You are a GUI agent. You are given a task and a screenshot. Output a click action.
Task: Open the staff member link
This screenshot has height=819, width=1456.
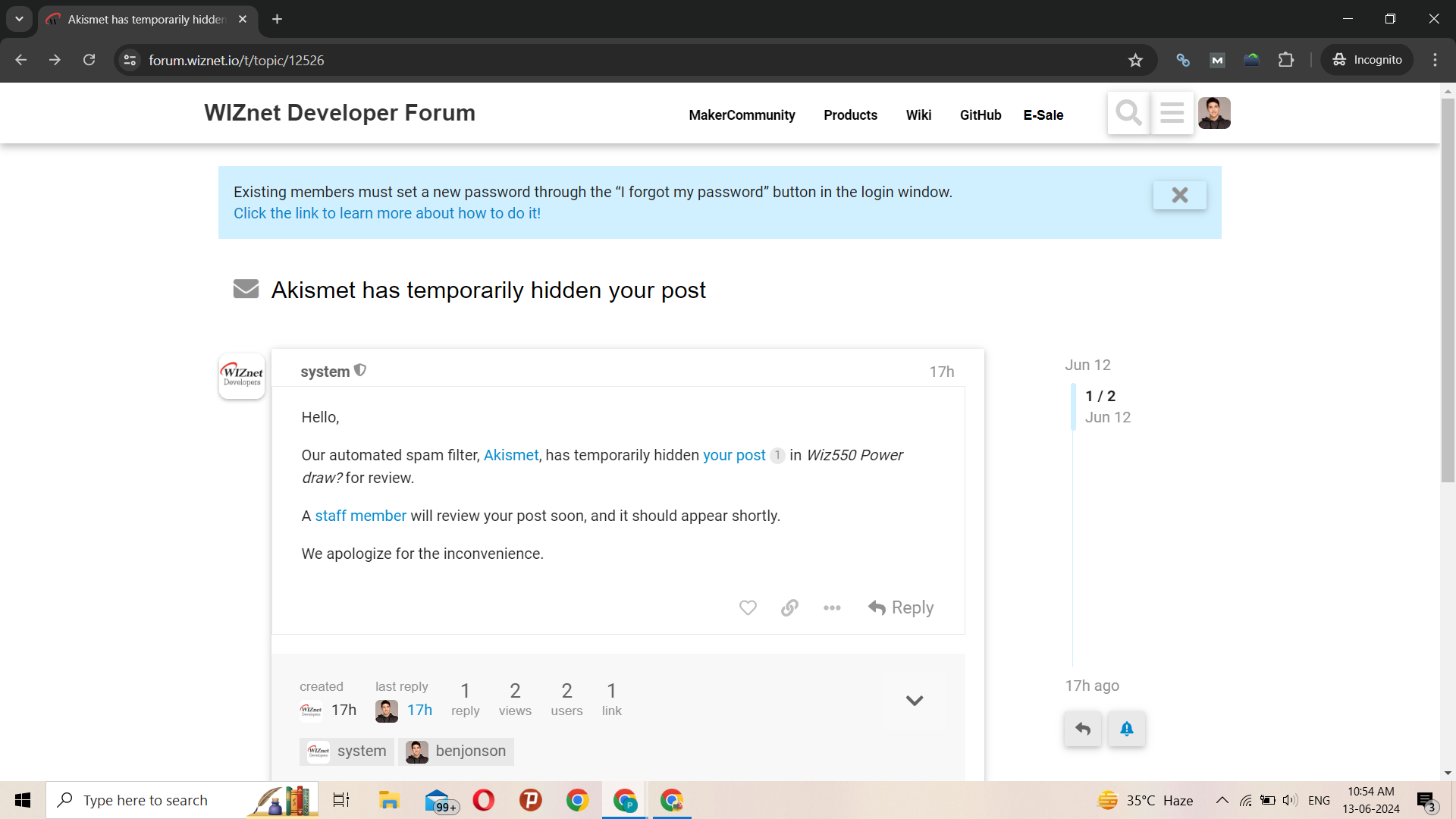pos(361,516)
